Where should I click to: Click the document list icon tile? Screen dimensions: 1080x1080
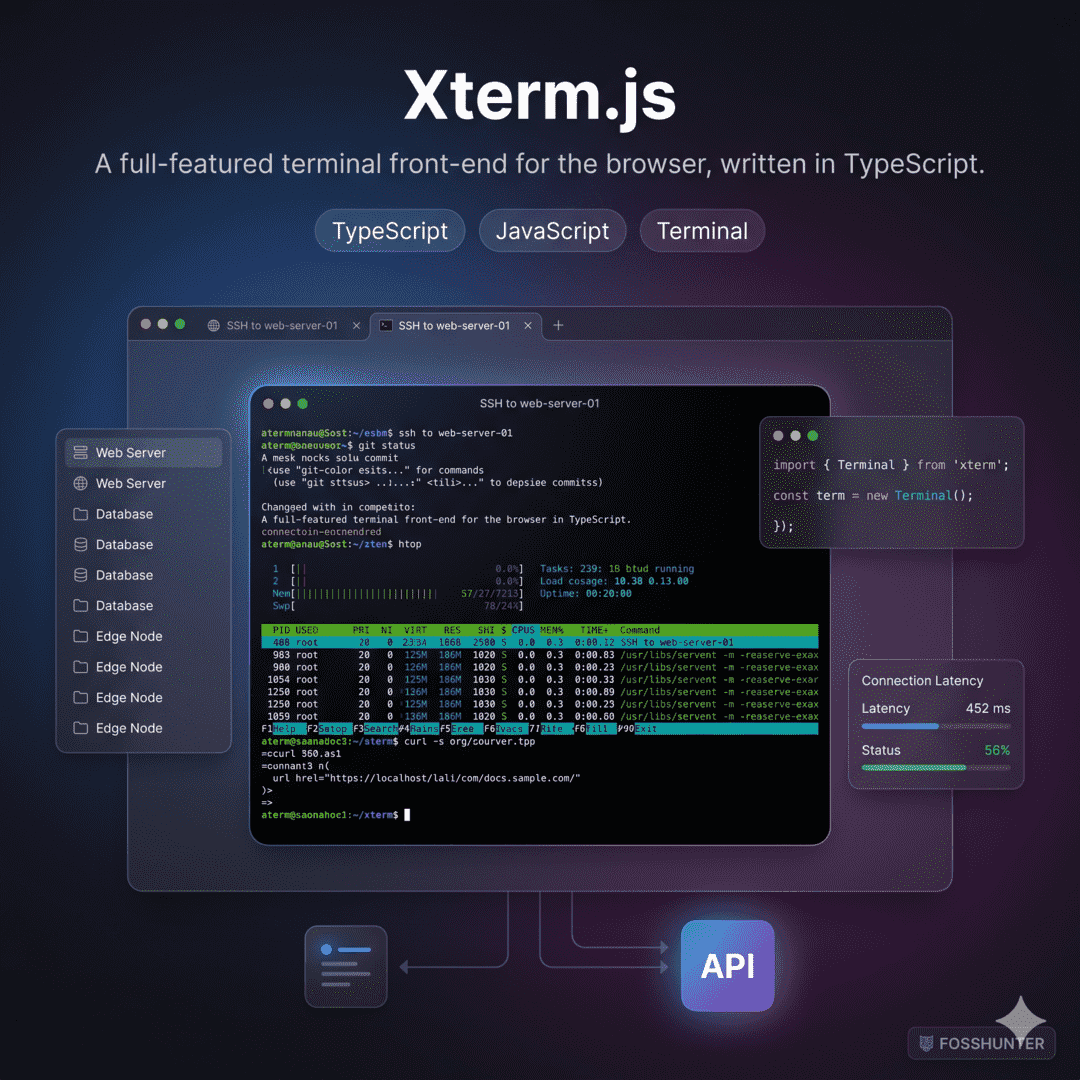coord(346,966)
